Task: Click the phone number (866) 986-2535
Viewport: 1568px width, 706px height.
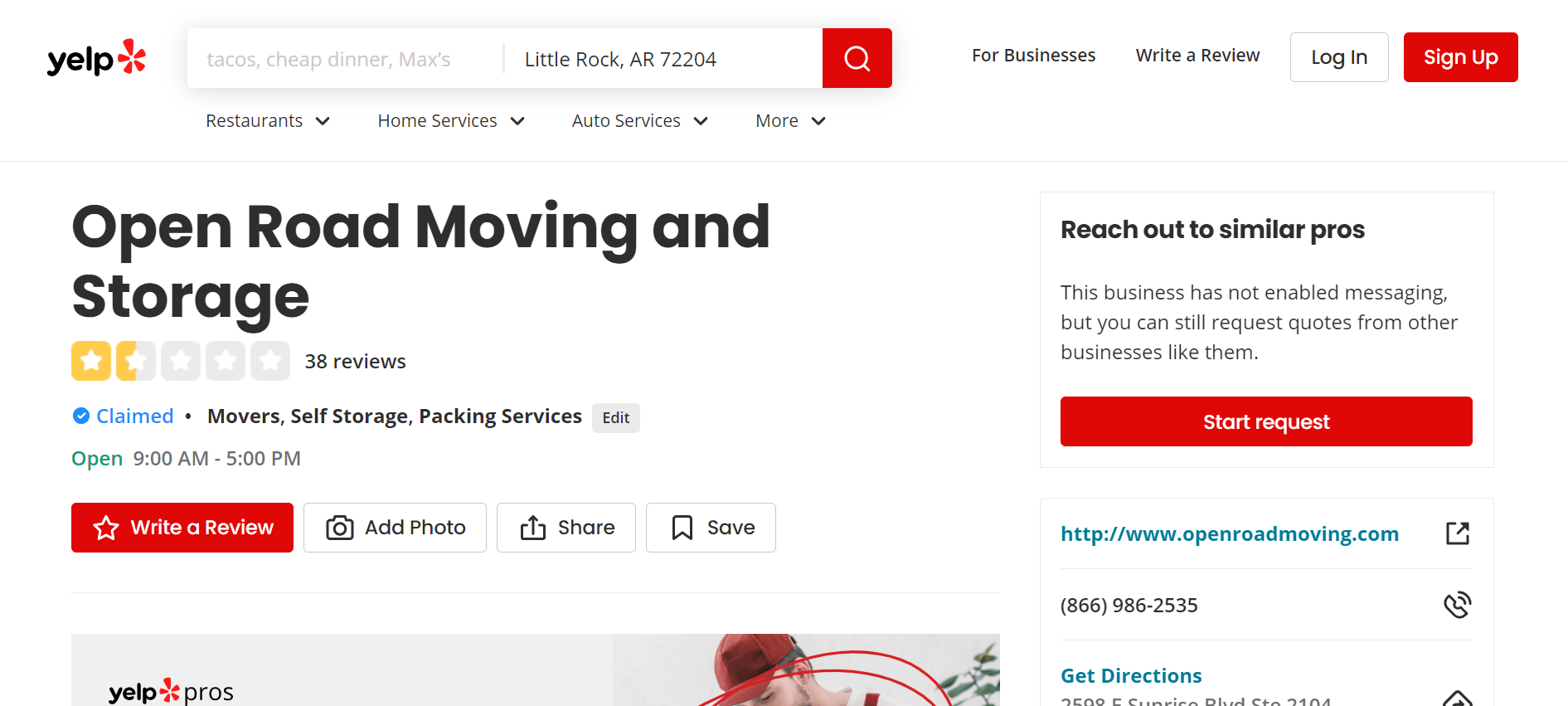Action: [x=1129, y=605]
